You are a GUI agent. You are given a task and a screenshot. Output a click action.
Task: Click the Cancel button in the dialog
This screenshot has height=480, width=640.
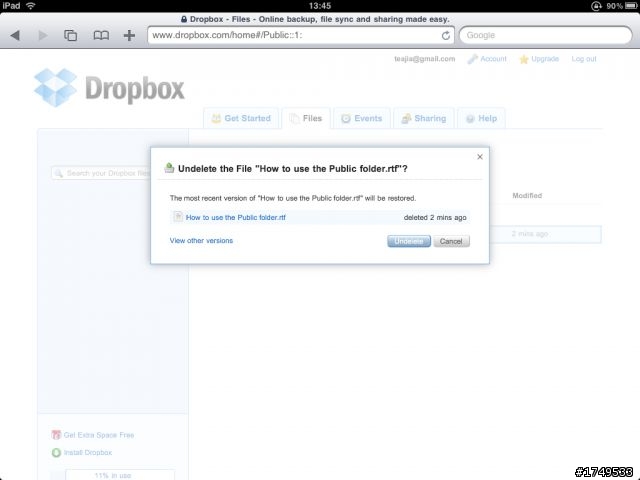pos(451,241)
